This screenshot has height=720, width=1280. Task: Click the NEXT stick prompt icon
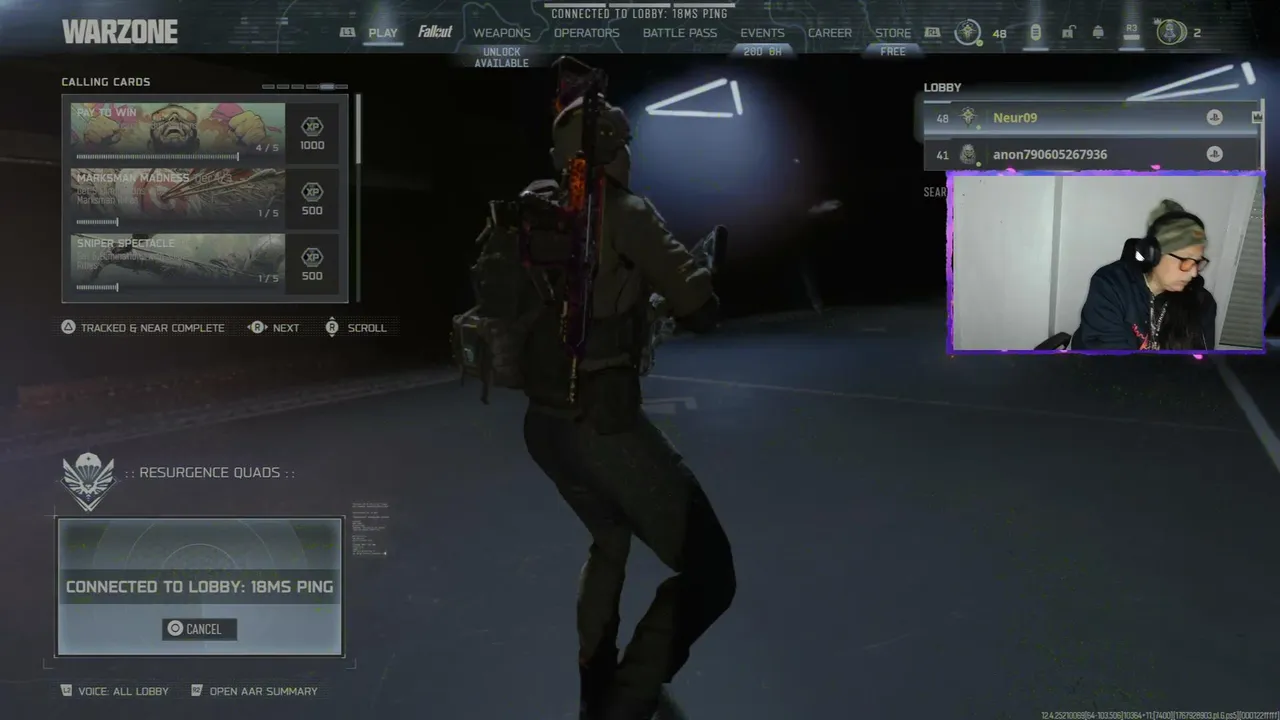pos(257,327)
